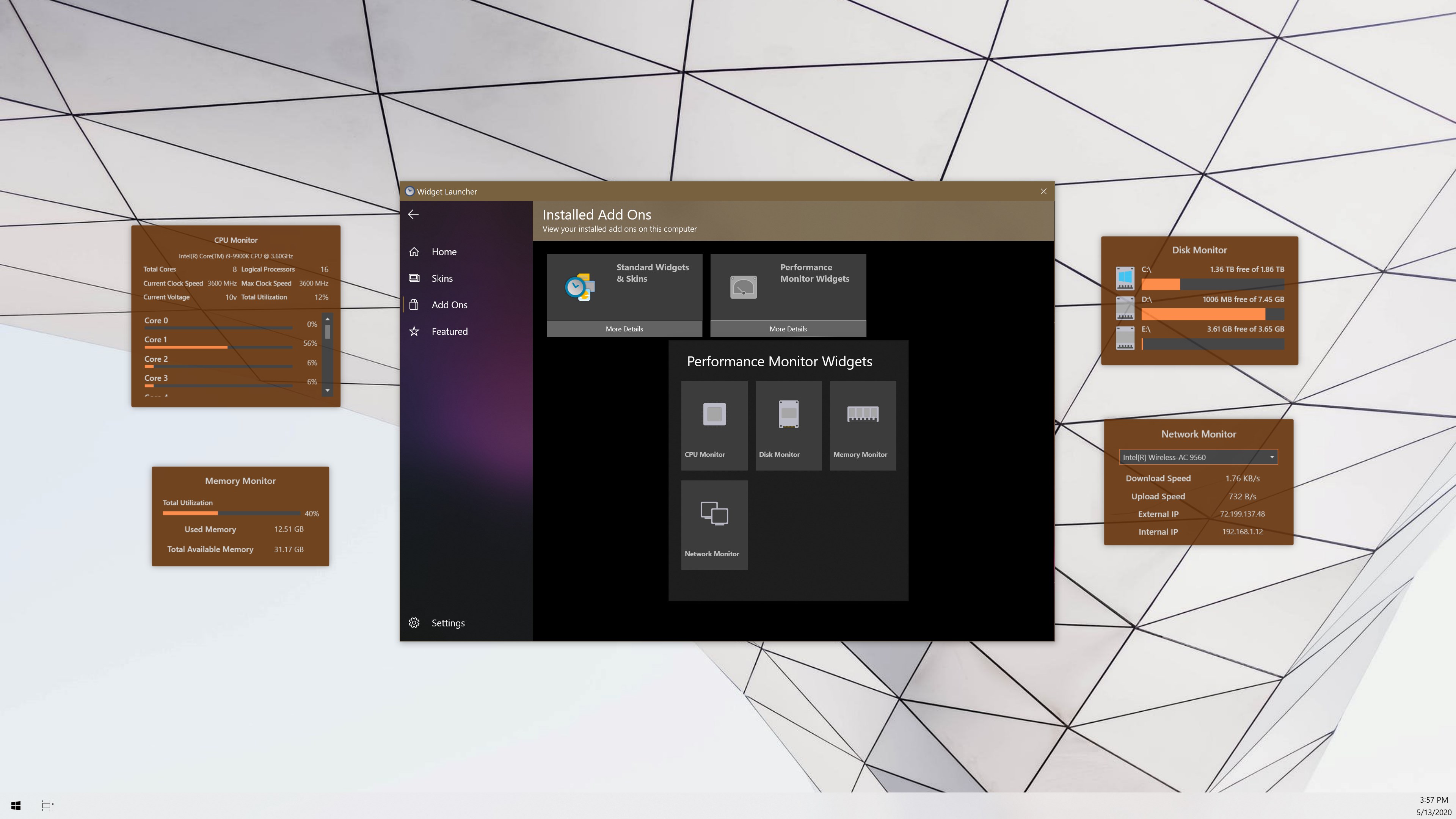Open the Featured section
The image size is (1456, 819).
coord(449,332)
